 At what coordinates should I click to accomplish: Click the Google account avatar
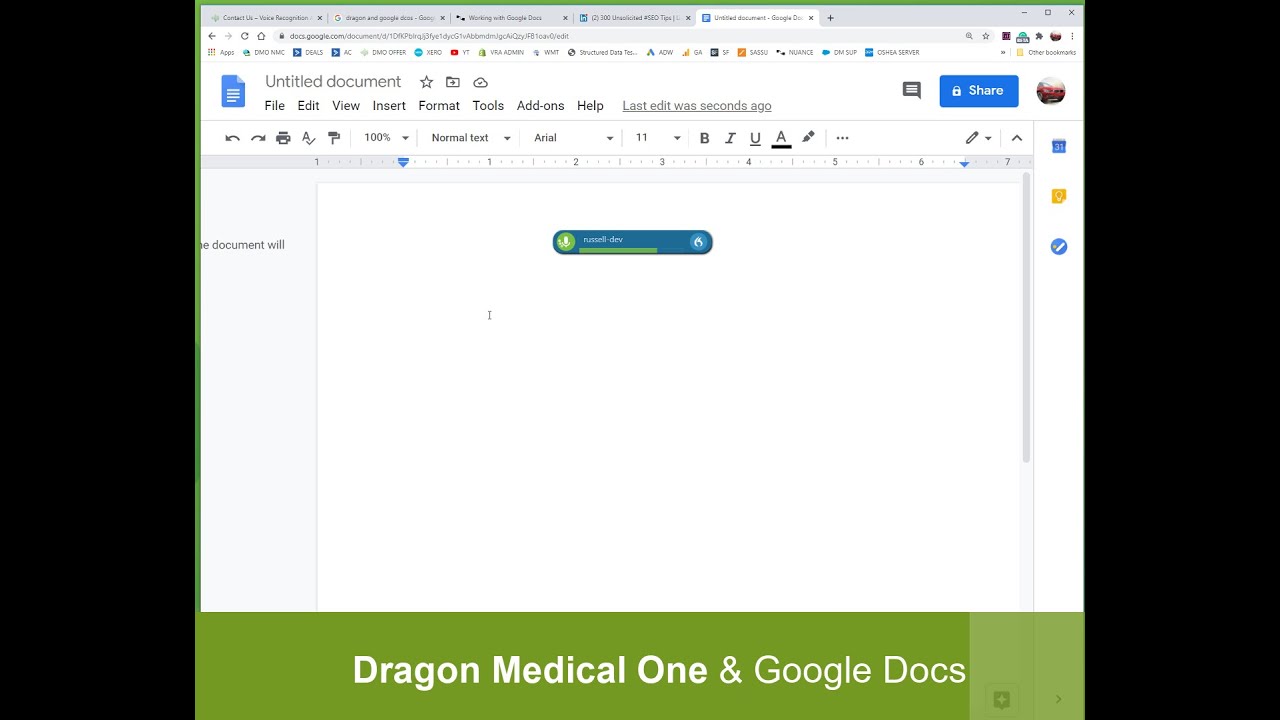pyautogui.click(x=1051, y=91)
